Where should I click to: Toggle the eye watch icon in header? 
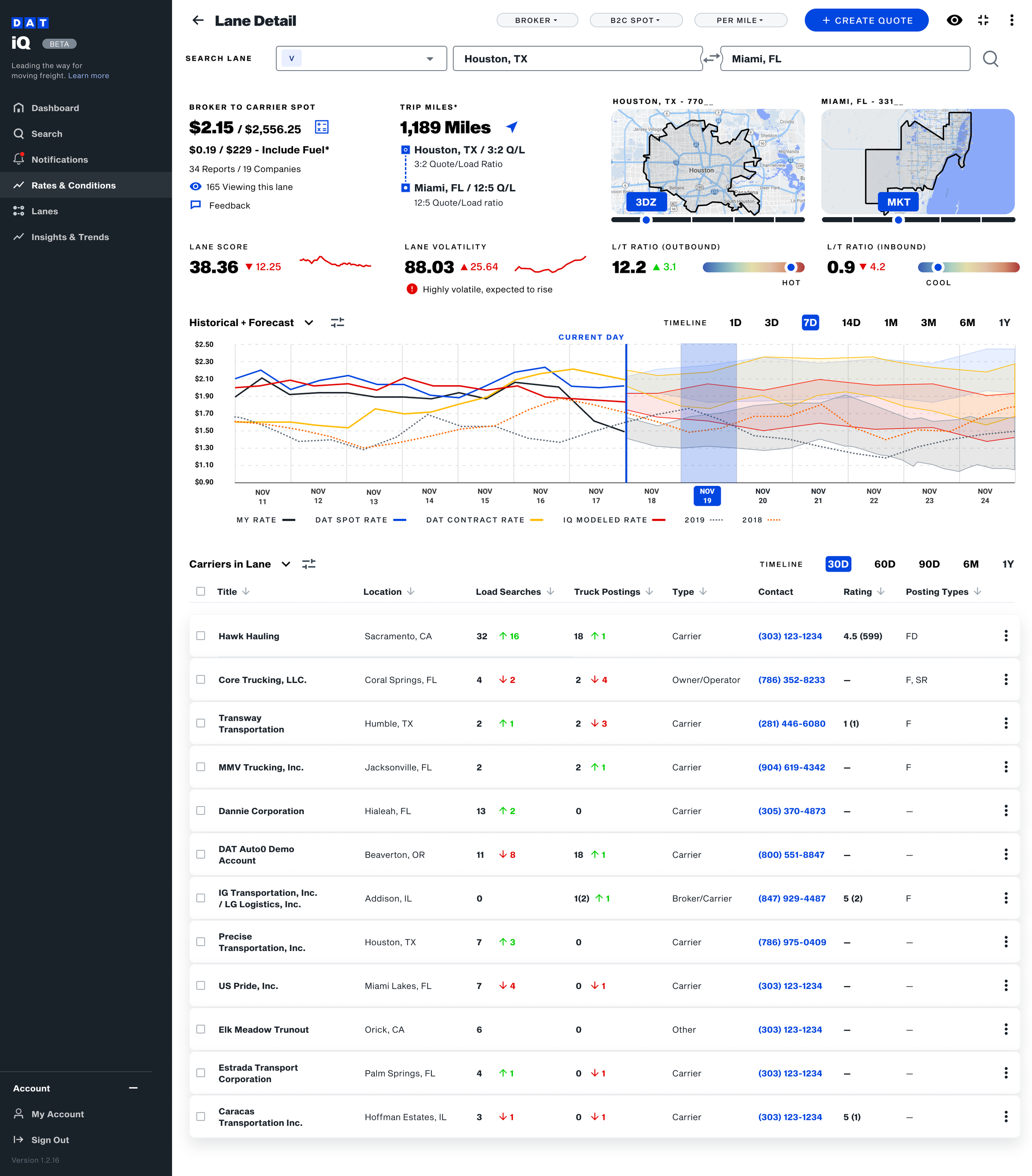coord(954,21)
